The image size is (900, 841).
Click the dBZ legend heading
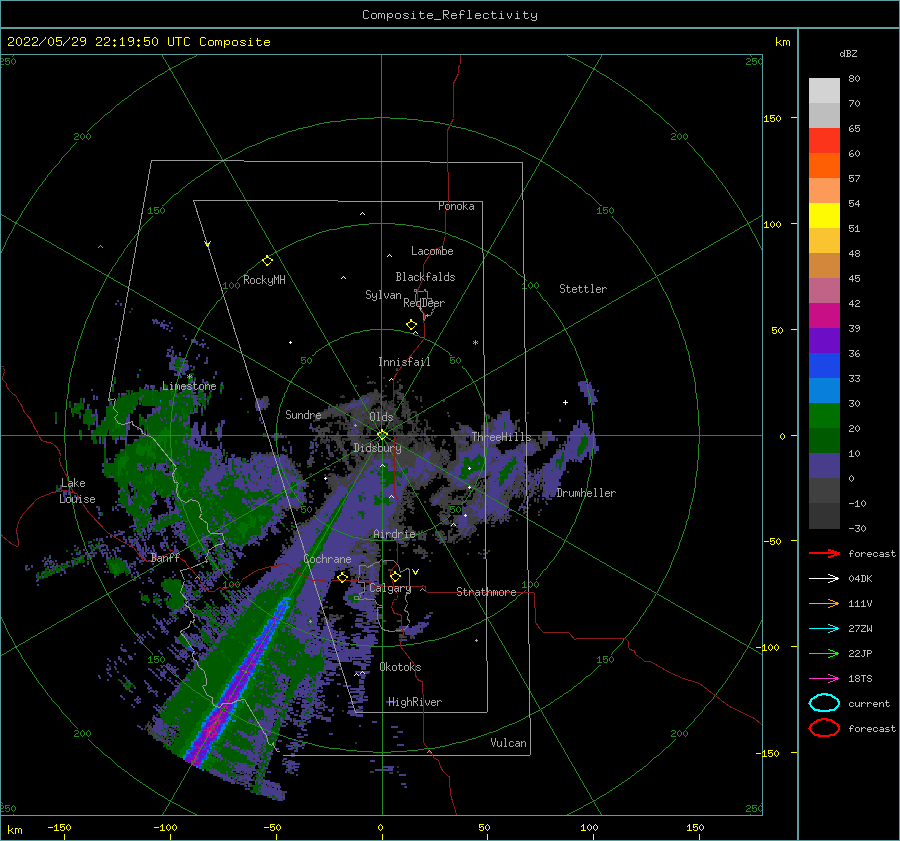(x=848, y=53)
